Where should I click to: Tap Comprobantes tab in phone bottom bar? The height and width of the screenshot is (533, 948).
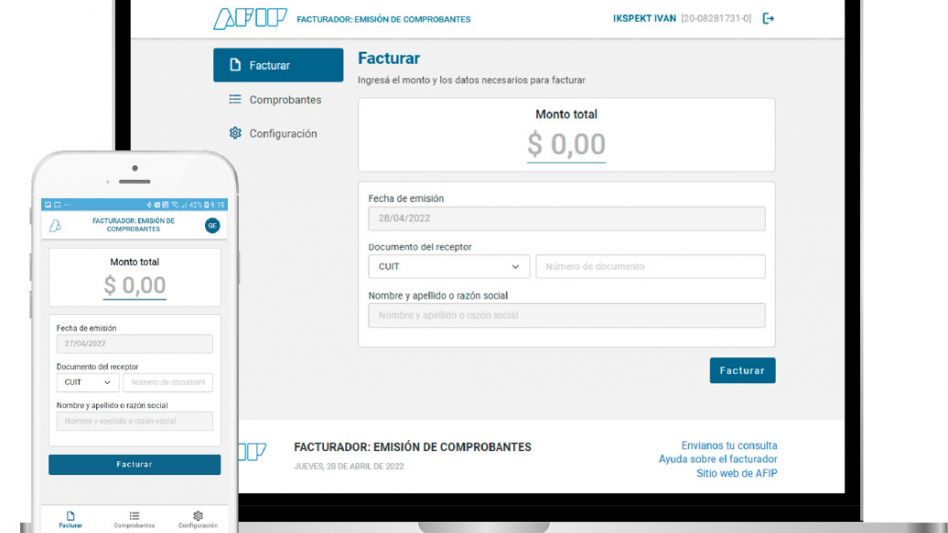click(x=134, y=519)
